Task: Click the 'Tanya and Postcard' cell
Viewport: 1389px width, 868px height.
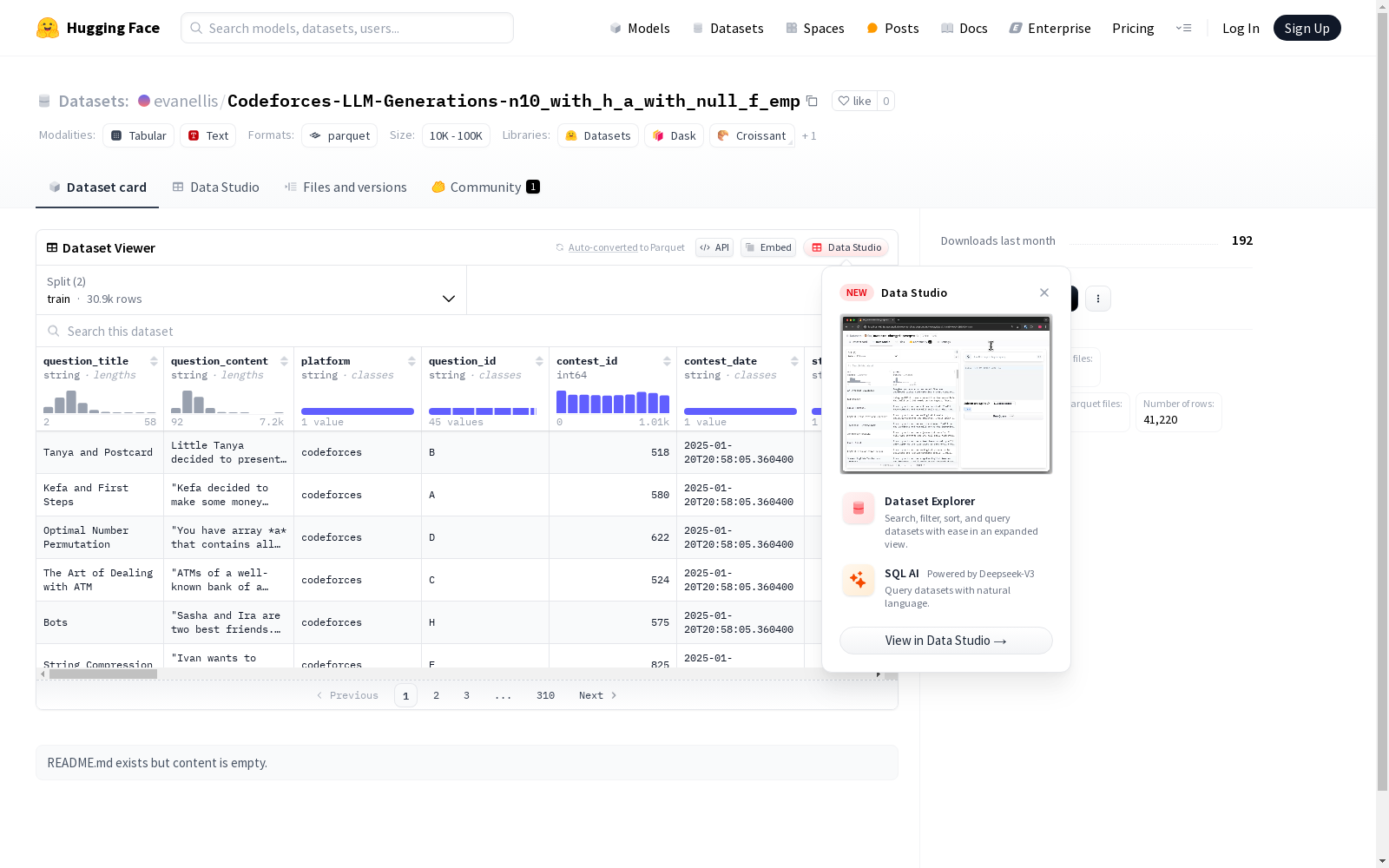Action: click(x=100, y=452)
